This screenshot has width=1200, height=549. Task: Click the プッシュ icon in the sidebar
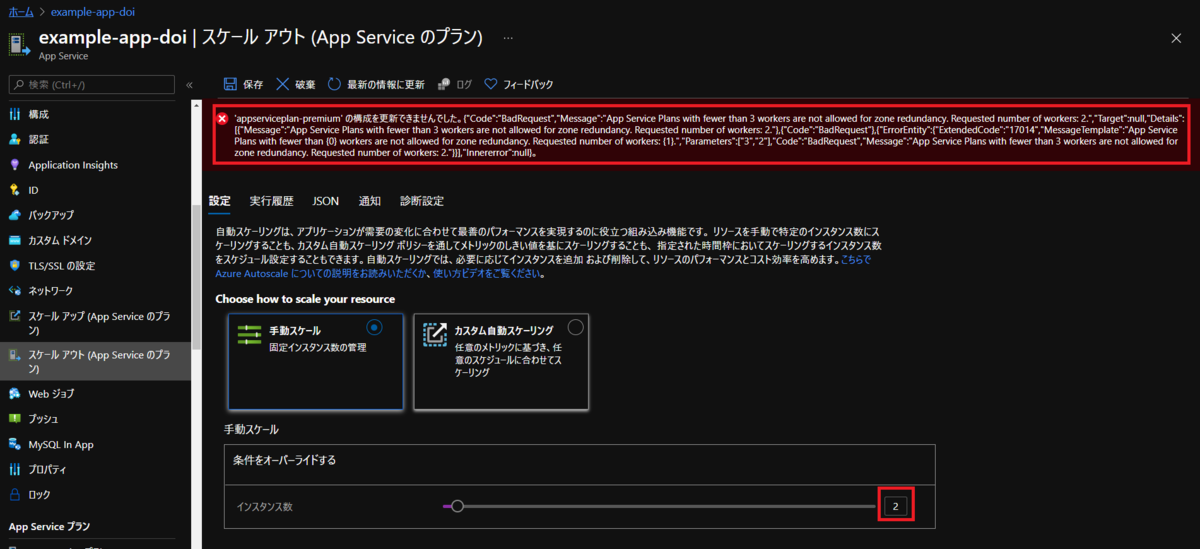[x=15, y=419]
